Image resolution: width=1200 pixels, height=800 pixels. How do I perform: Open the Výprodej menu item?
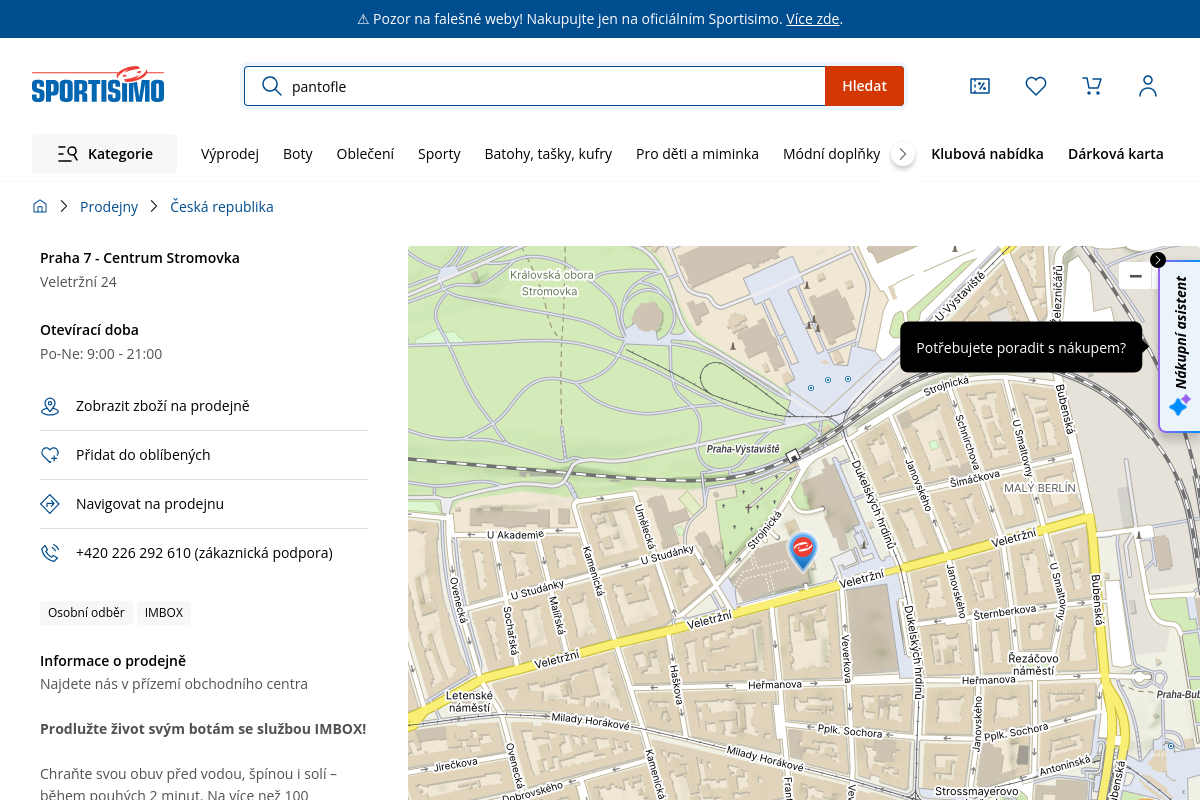tap(230, 154)
